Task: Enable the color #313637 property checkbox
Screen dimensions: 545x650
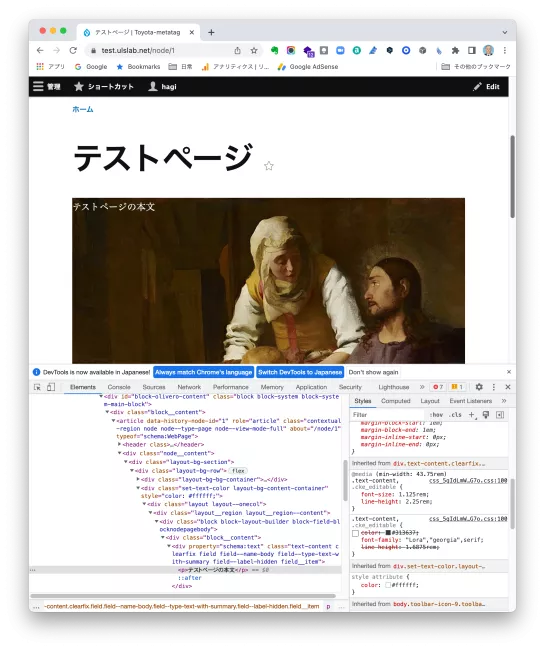Action: point(355,534)
